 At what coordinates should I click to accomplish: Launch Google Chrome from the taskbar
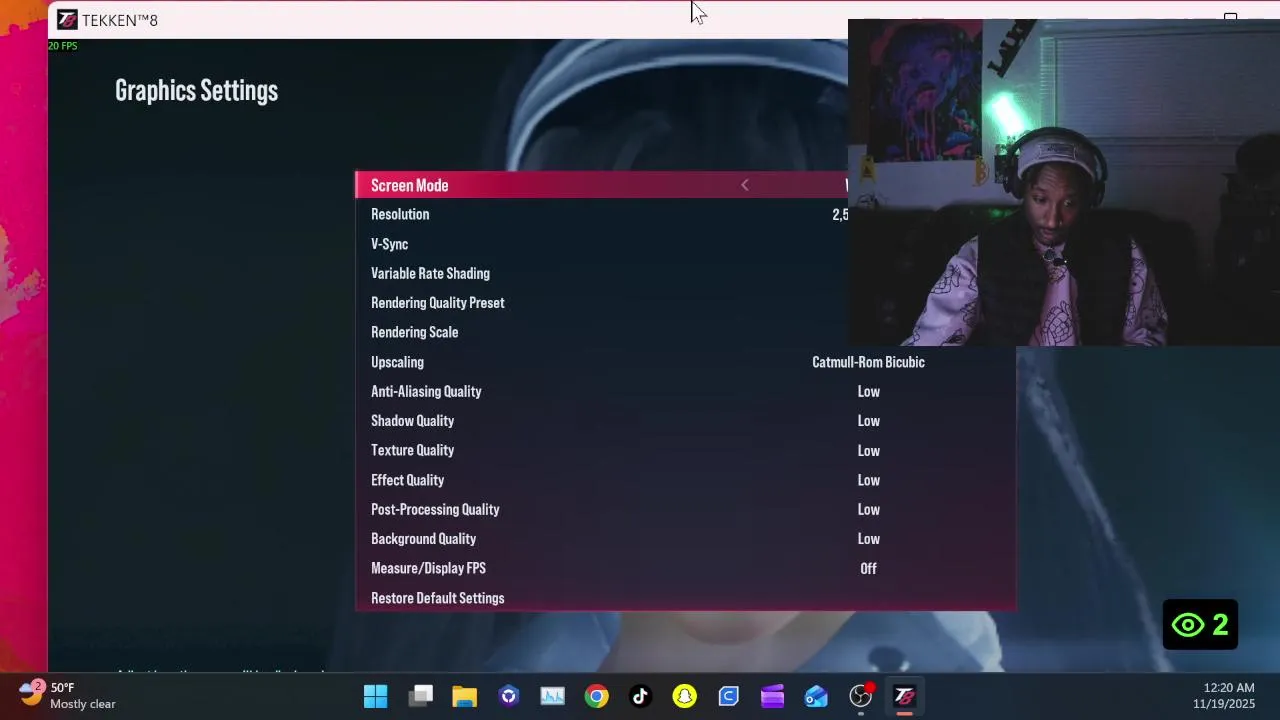pyautogui.click(x=597, y=696)
